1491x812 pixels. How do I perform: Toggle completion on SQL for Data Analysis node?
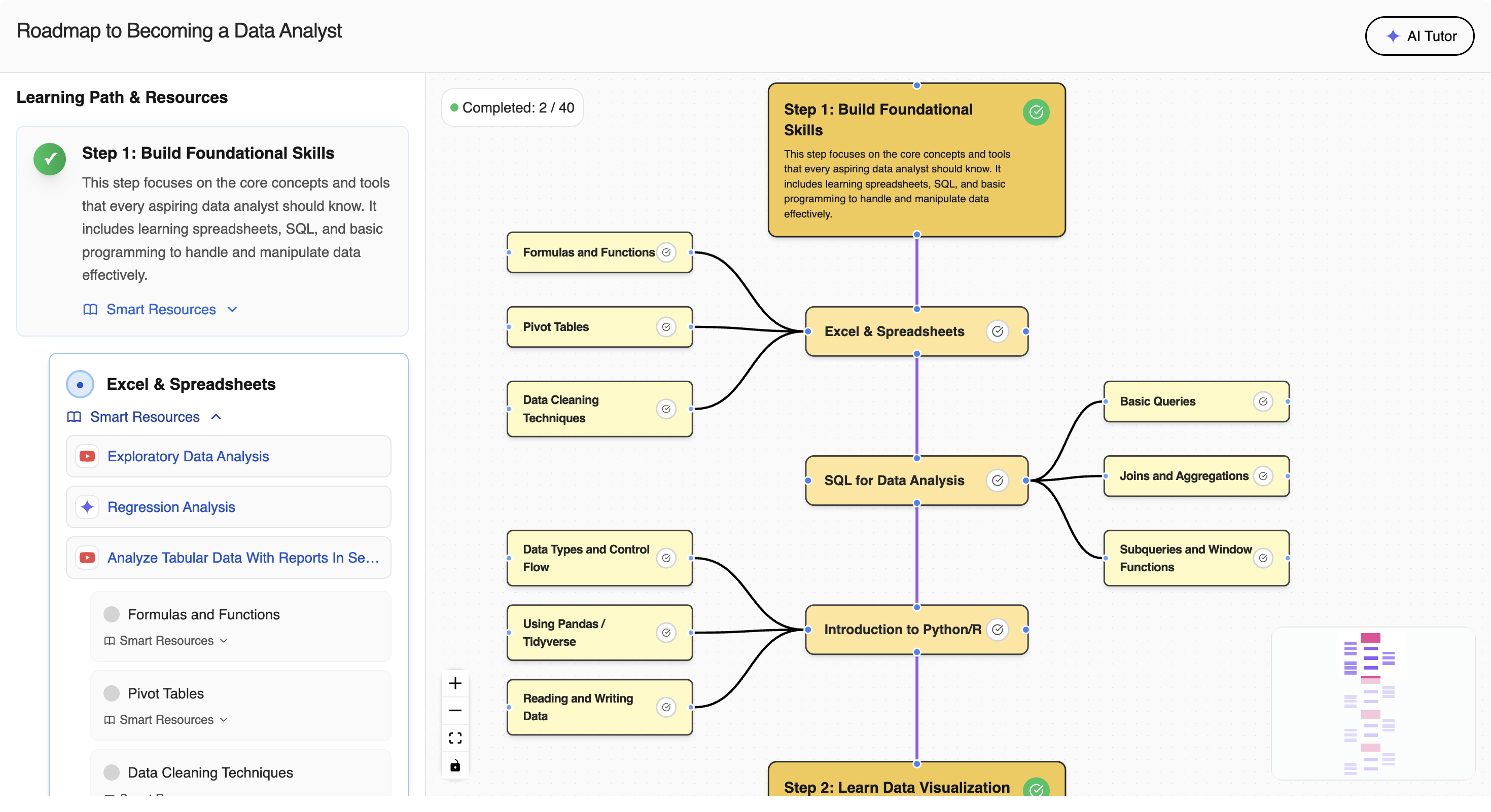click(997, 481)
